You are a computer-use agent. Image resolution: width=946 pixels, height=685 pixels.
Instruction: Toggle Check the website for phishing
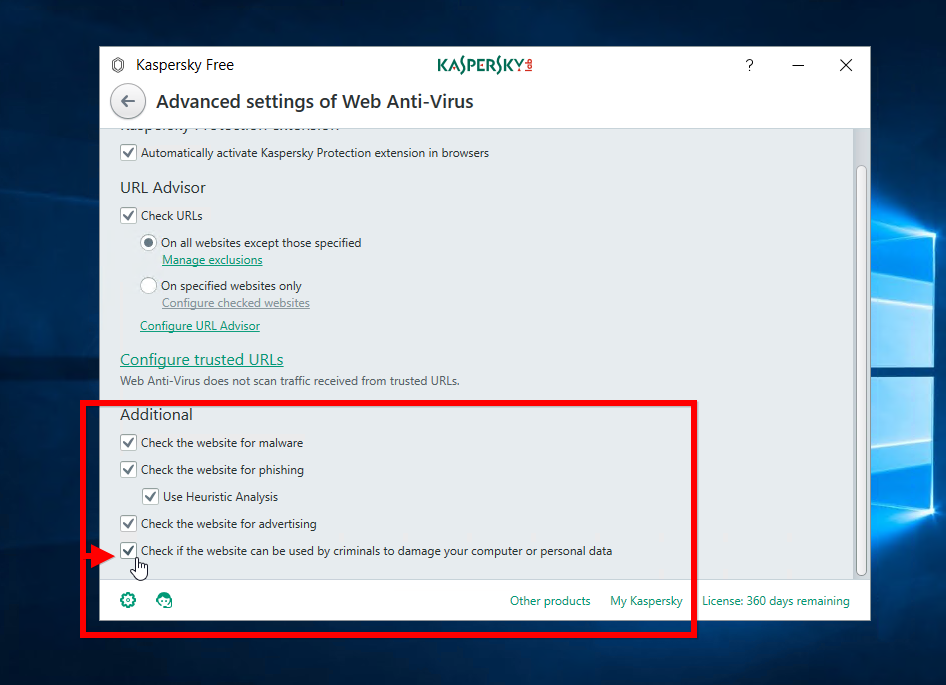coord(128,469)
